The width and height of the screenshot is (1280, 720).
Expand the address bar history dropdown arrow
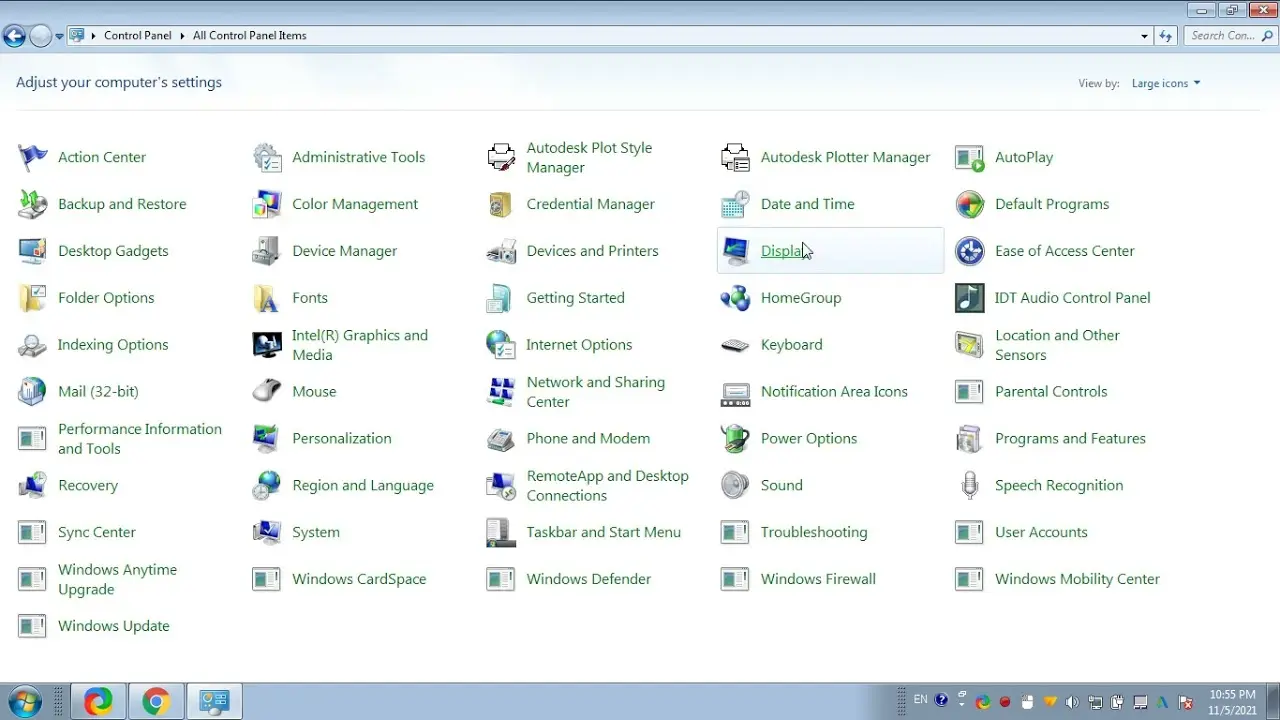pos(1144,35)
